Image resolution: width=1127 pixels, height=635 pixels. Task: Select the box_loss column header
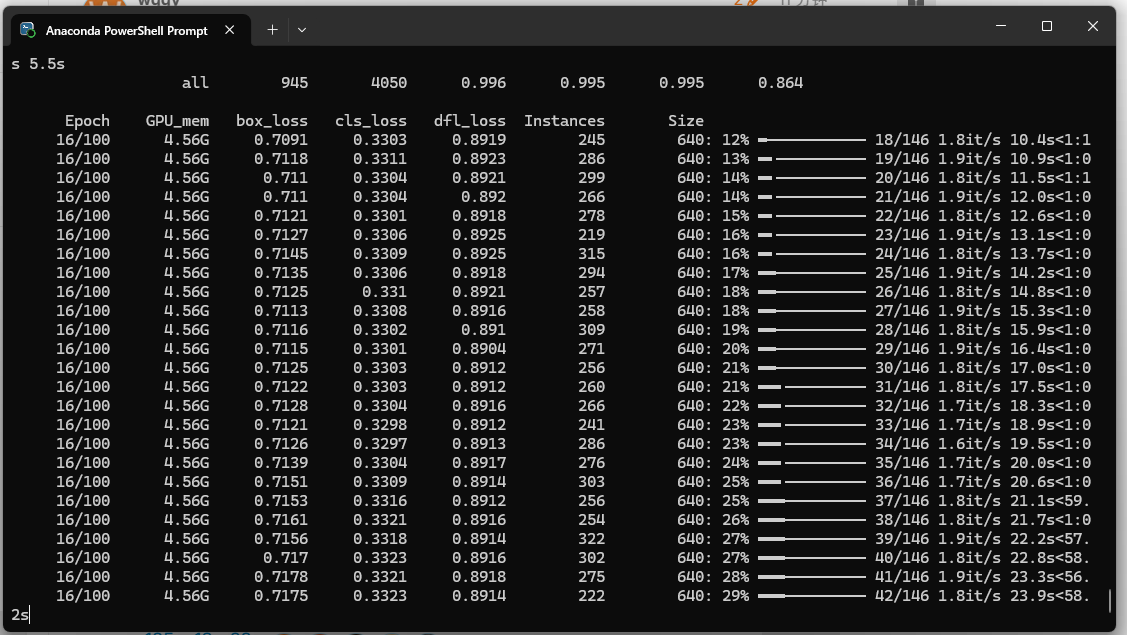[272, 121]
